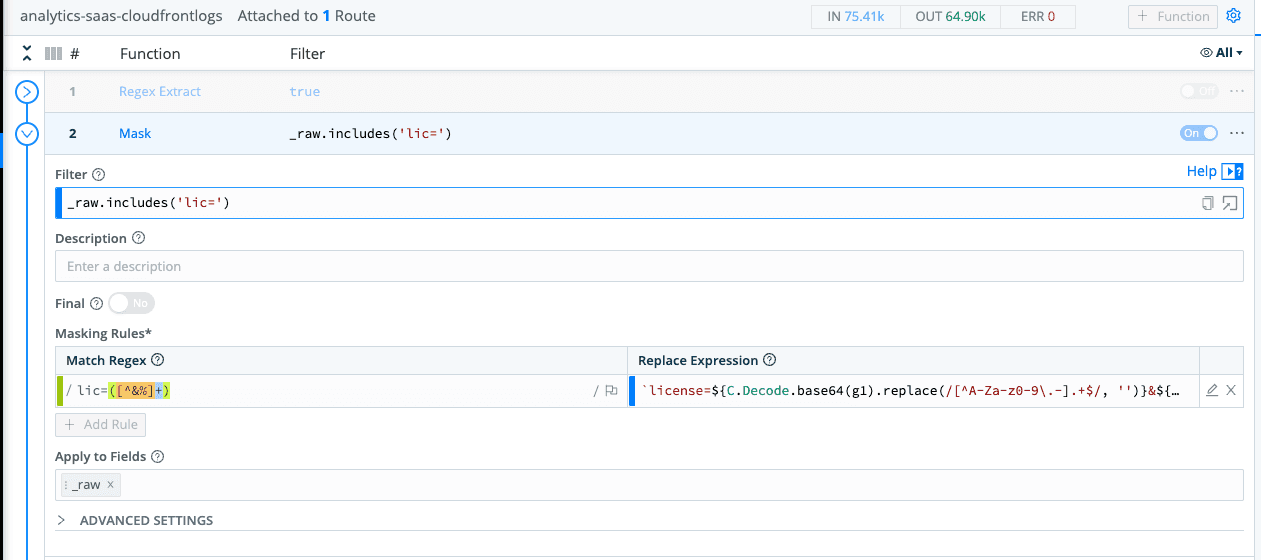1261x560 pixels.
Task: Open pipeline settings gear icon
Action: click(1233, 16)
